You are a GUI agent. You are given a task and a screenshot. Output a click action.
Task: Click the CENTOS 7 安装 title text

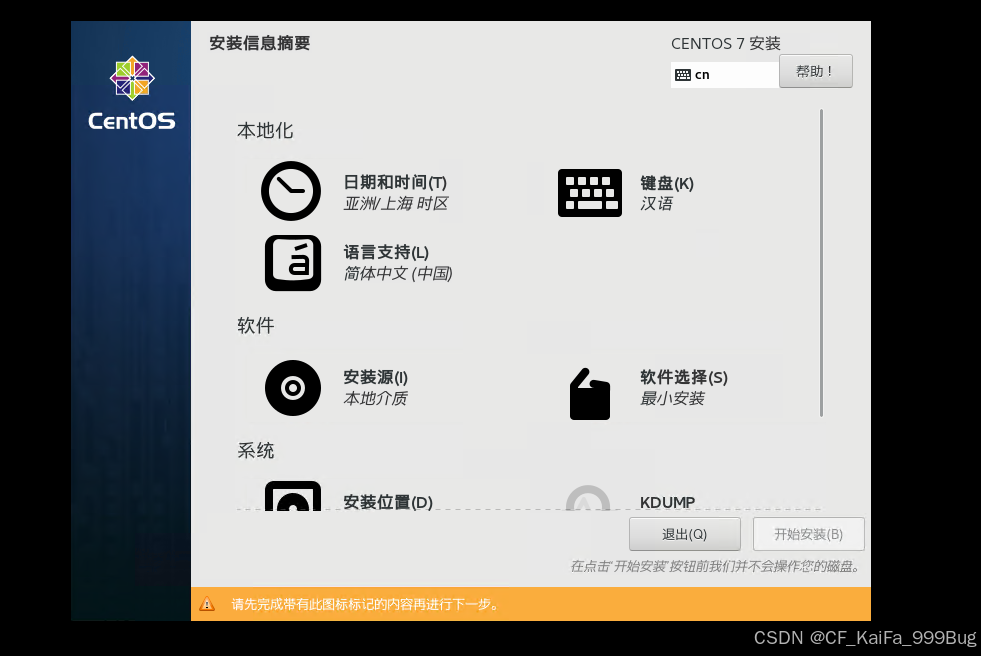point(726,44)
